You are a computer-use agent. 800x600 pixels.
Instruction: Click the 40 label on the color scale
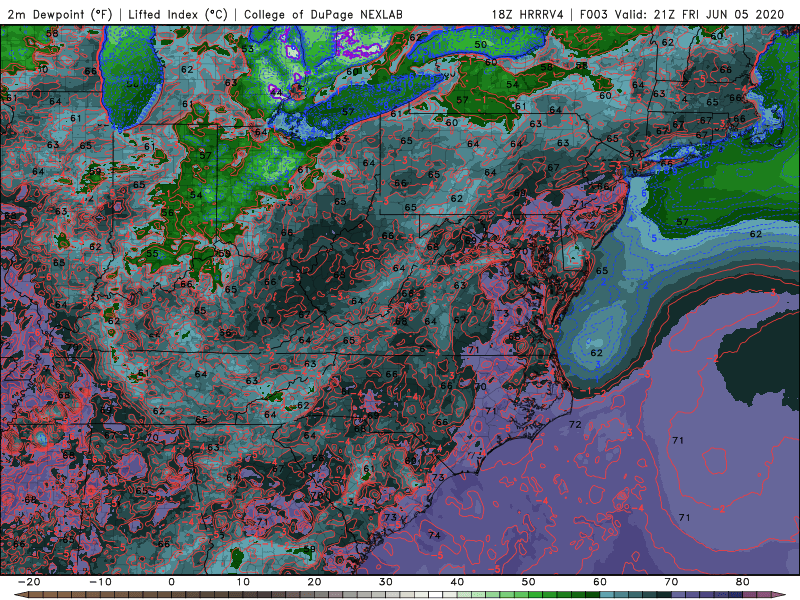pos(457,582)
